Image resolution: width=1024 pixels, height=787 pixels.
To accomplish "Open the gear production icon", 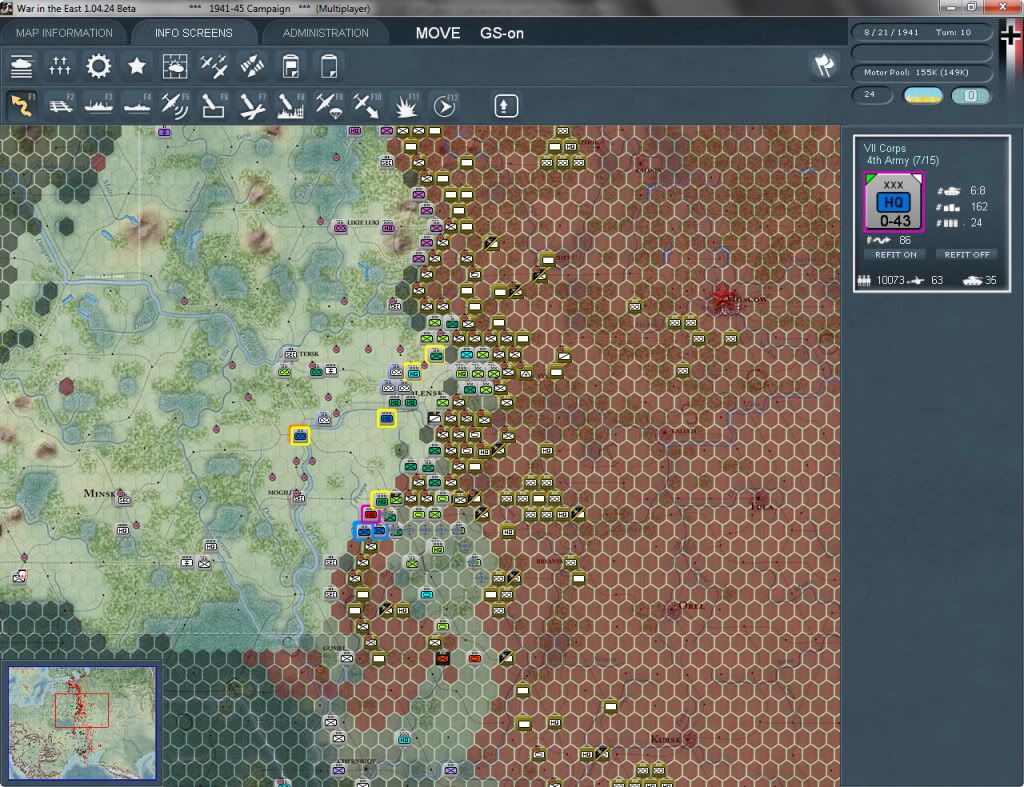I will 99,66.
